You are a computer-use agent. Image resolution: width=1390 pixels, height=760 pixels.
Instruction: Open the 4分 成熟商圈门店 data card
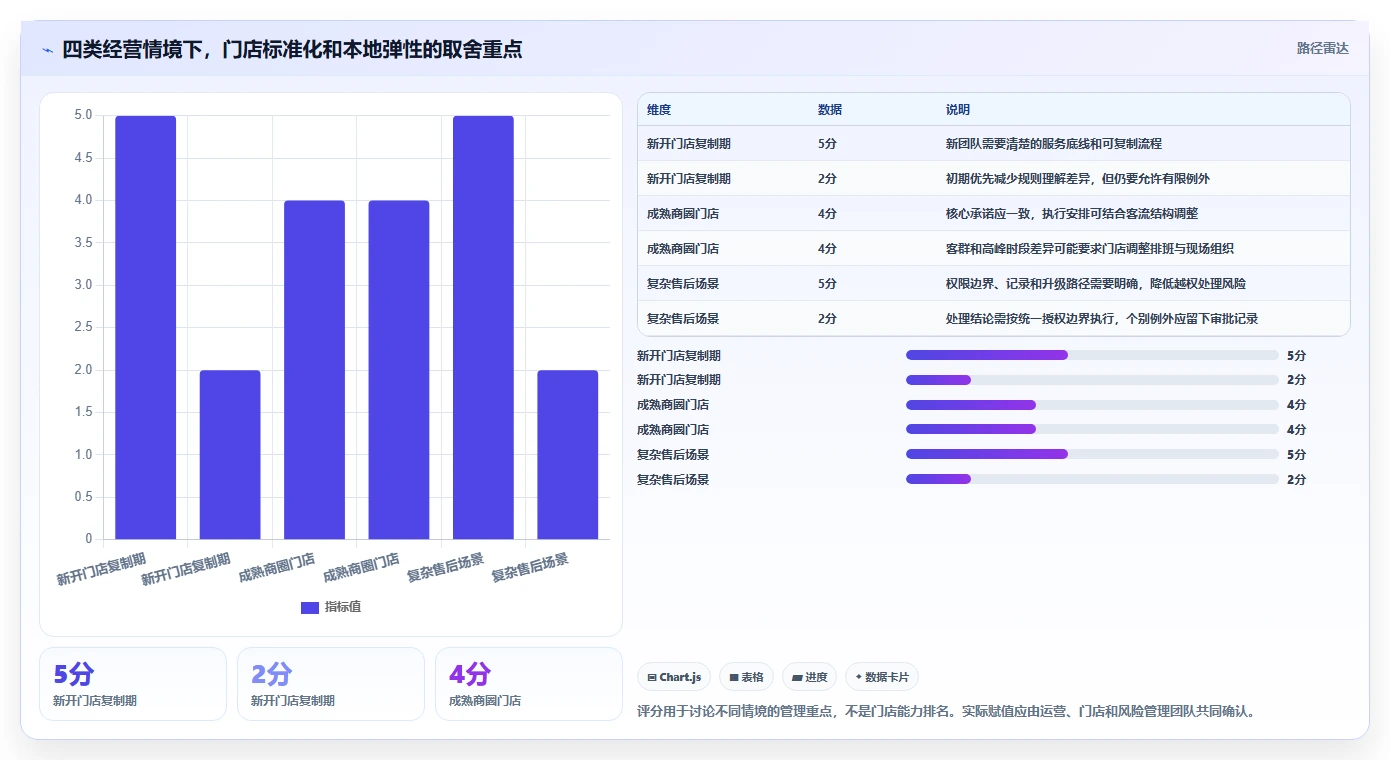(529, 684)
